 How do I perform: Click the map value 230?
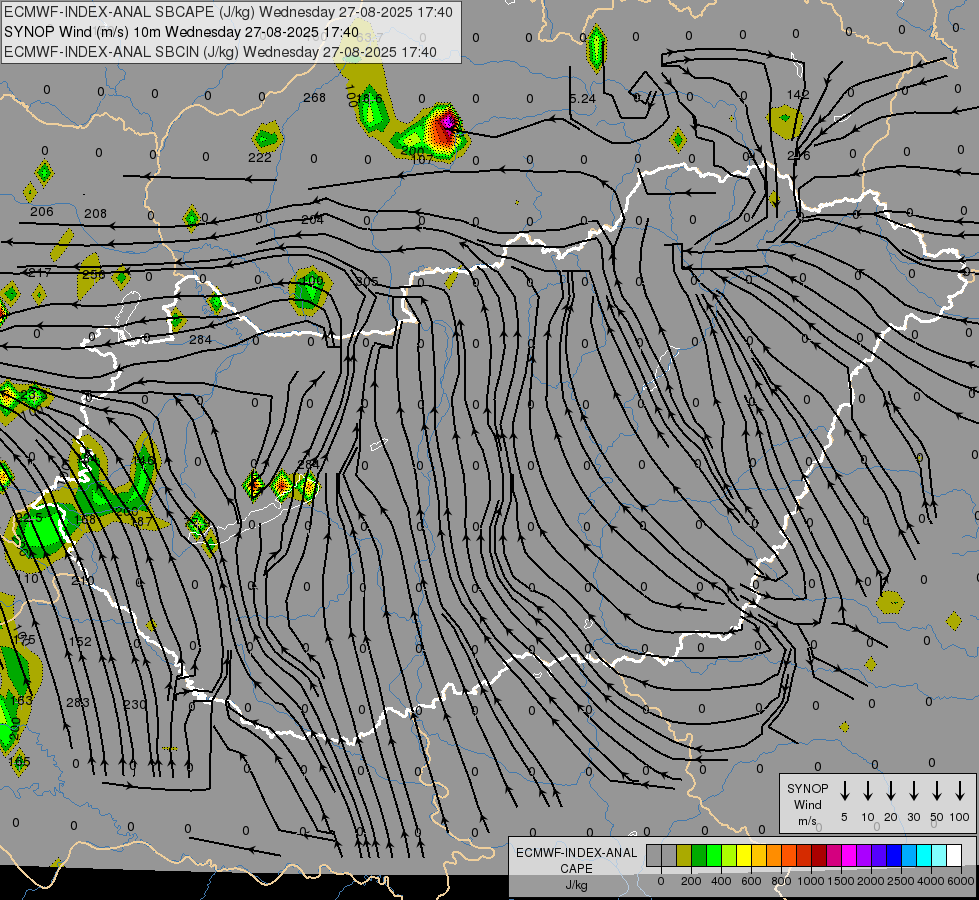[x=134, y=705]
